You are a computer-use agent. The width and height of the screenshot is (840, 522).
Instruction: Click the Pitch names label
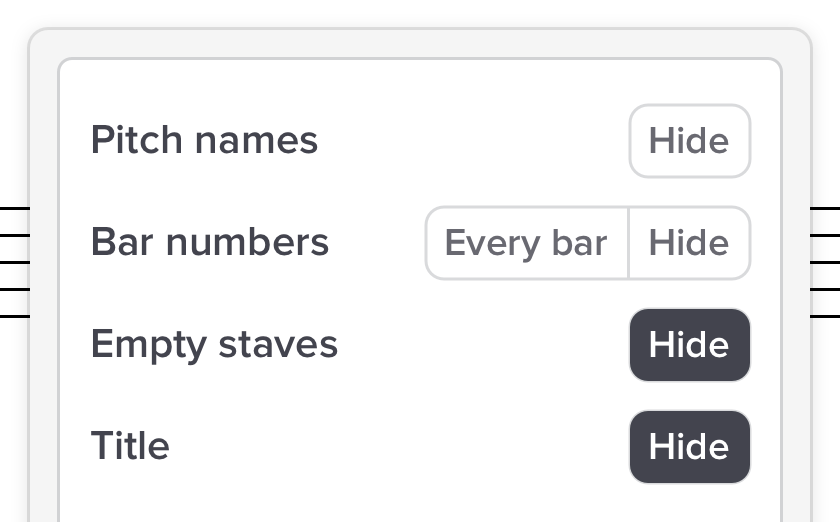[x=204, y=141]
